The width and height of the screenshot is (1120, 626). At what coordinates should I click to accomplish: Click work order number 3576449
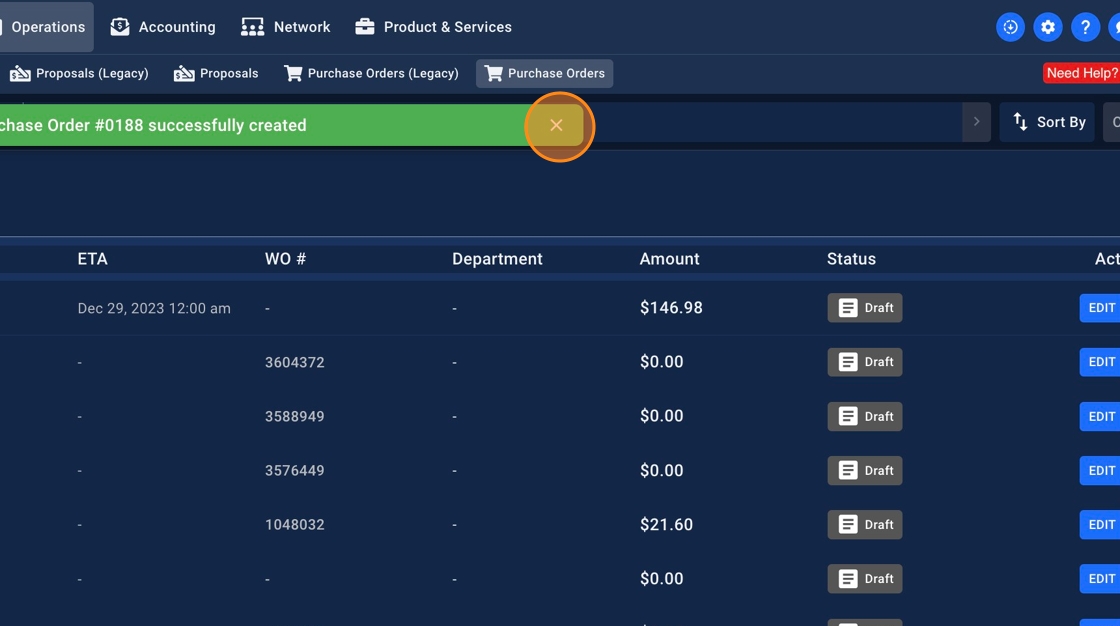pyautogui.click(x=294, y=471)
